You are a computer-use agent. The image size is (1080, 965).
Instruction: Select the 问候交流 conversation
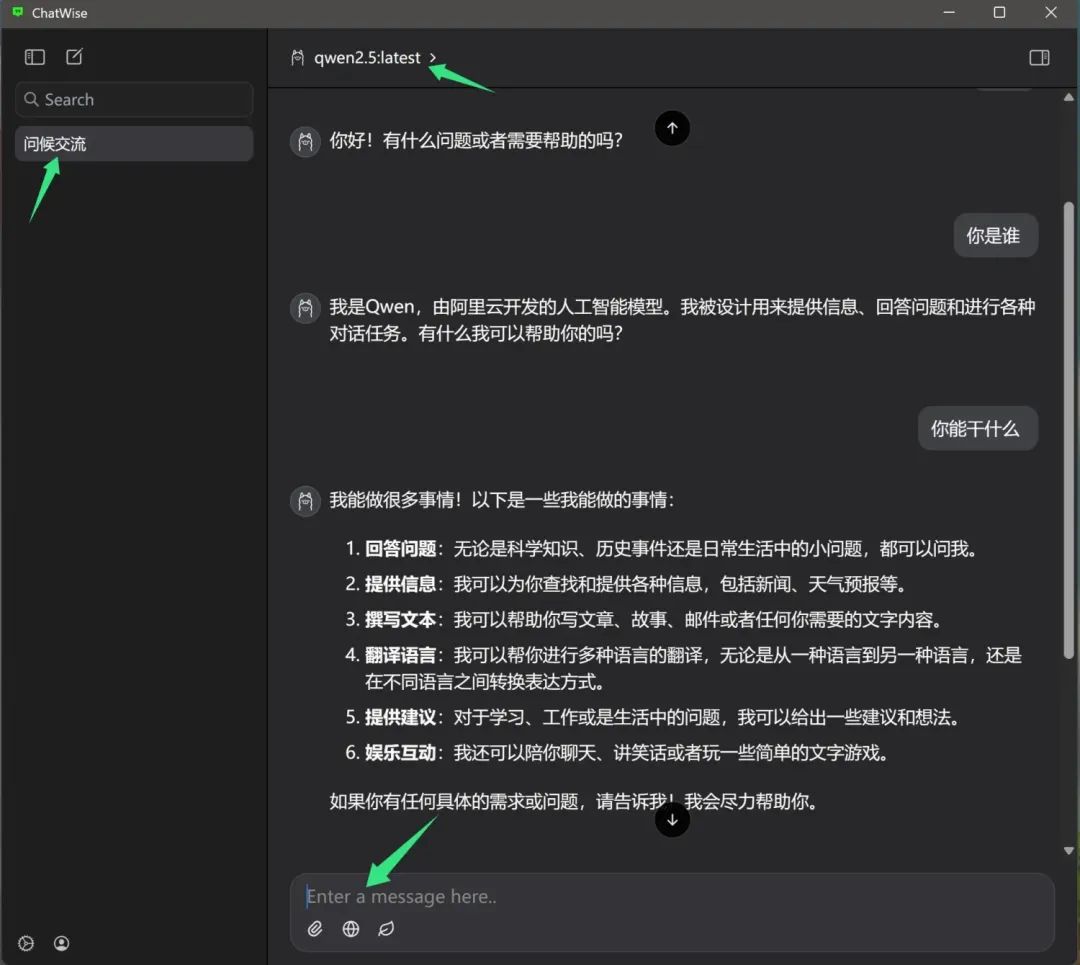point(134,143)
